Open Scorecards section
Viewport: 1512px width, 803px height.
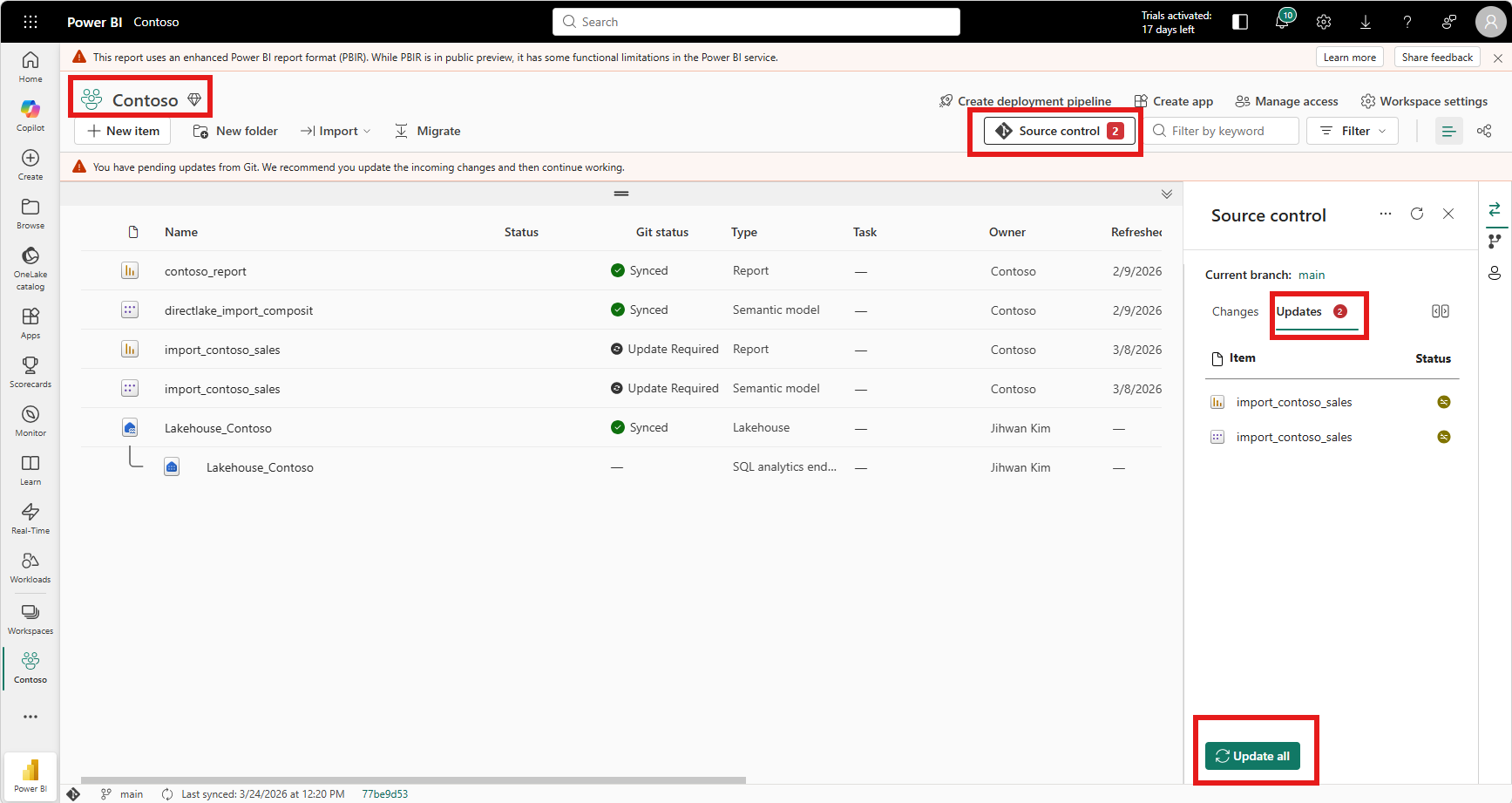tap(31, 371)
